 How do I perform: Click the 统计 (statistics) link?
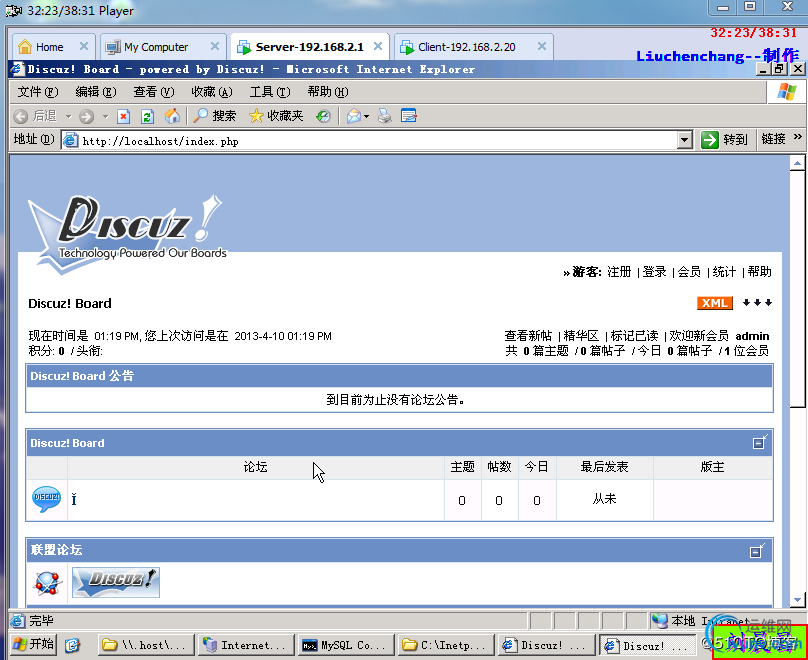click(x=724, y=272)
